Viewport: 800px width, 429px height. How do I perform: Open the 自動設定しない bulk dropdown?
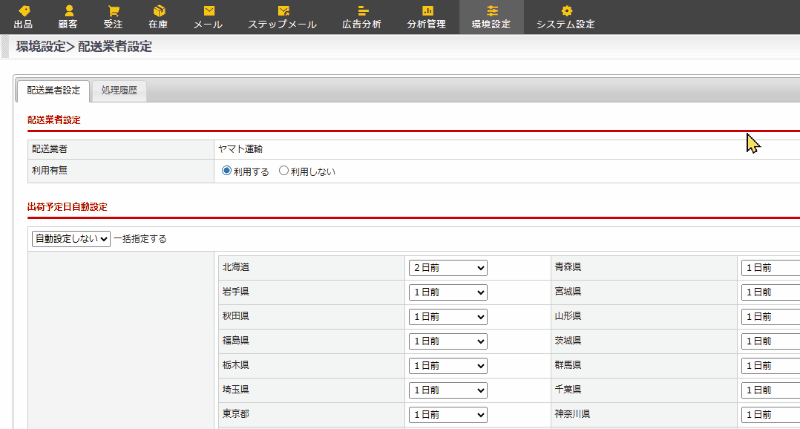tap(71, 239)
